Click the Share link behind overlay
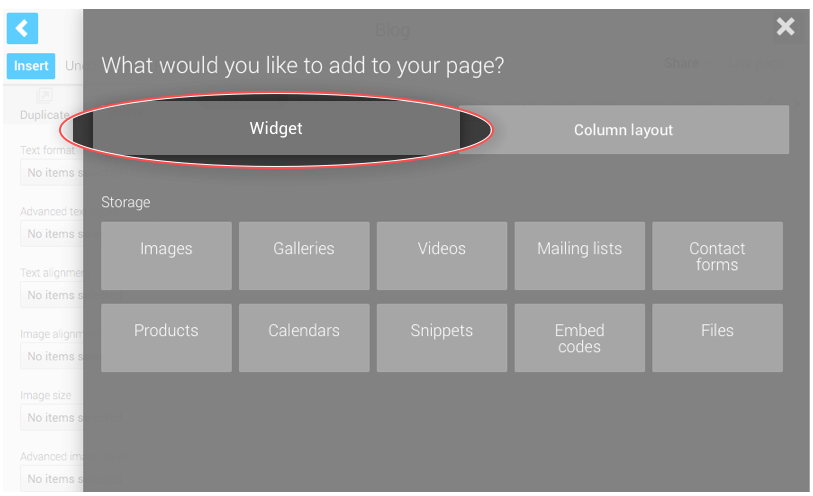Image resolution: width=813 pixels, height=496 pixels. point(681,63)
